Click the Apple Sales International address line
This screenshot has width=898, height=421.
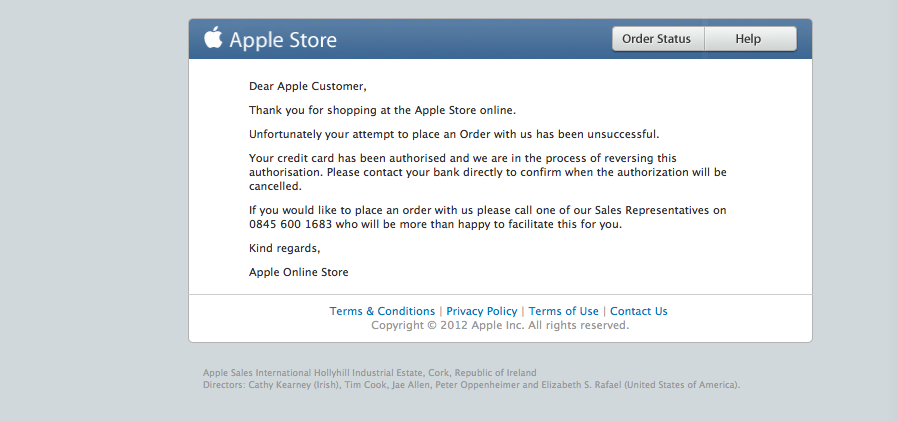[369, 373]
